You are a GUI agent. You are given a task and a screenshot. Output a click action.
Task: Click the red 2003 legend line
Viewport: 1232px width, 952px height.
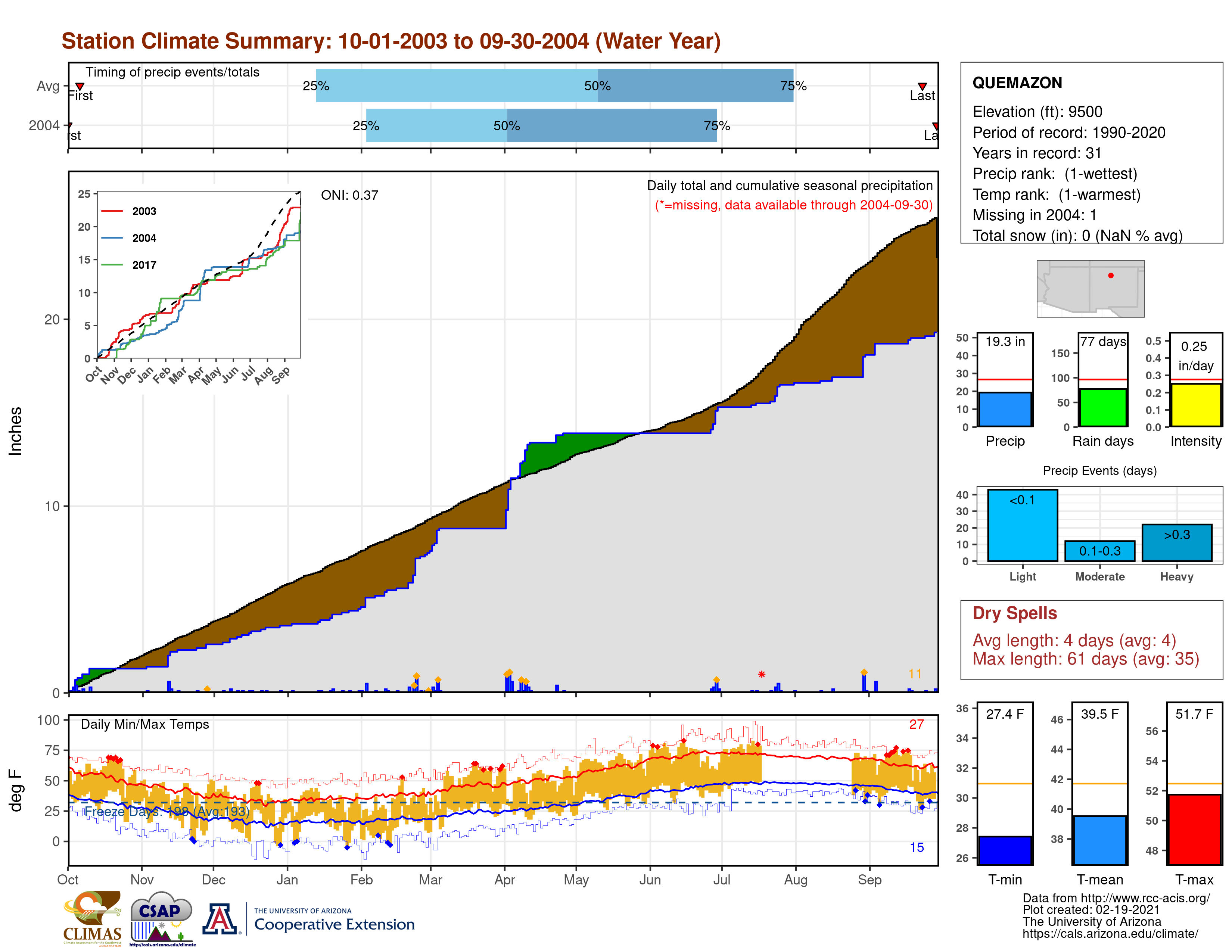click(x=112, y=211)
